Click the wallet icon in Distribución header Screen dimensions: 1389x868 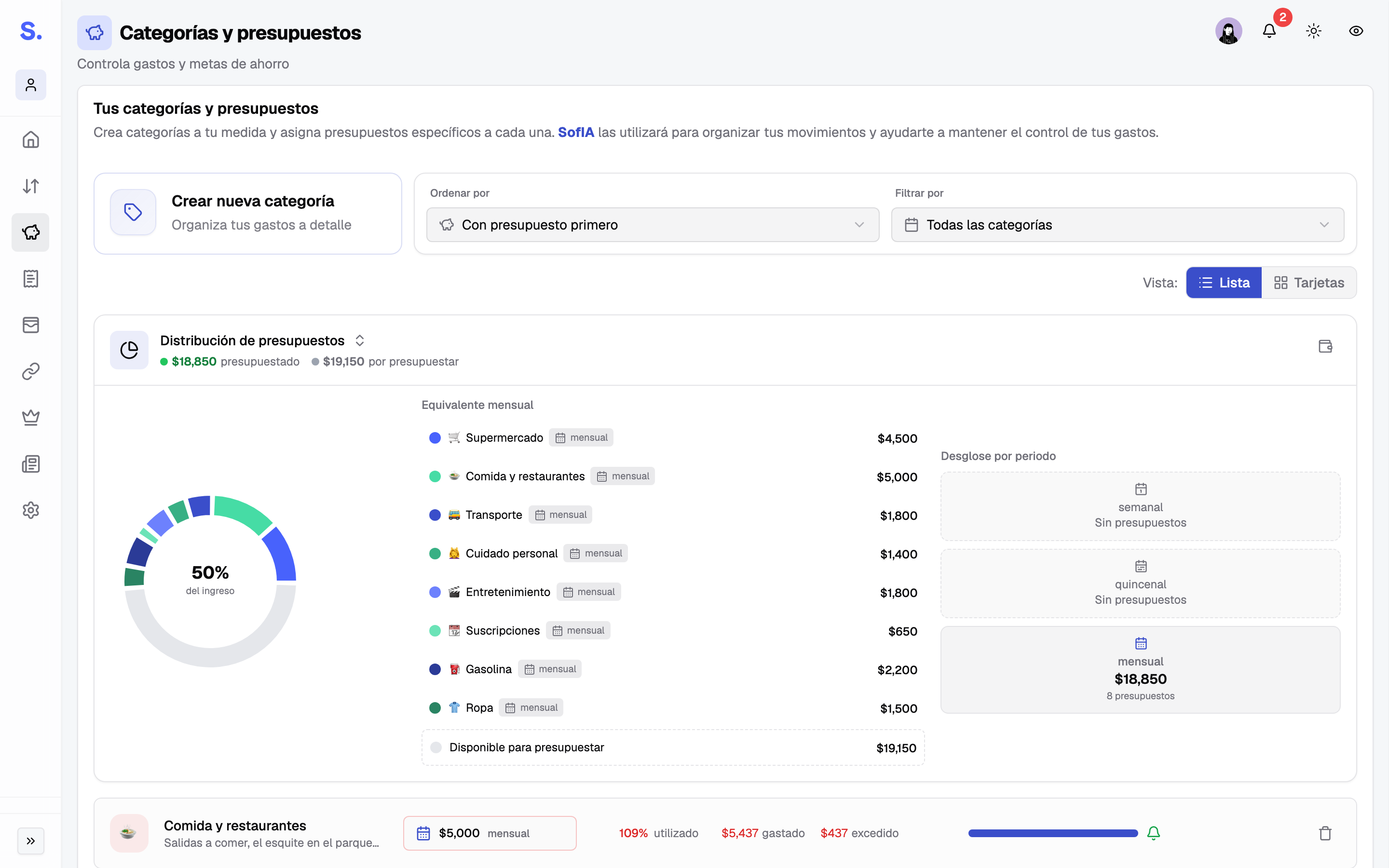(1325, 347)
